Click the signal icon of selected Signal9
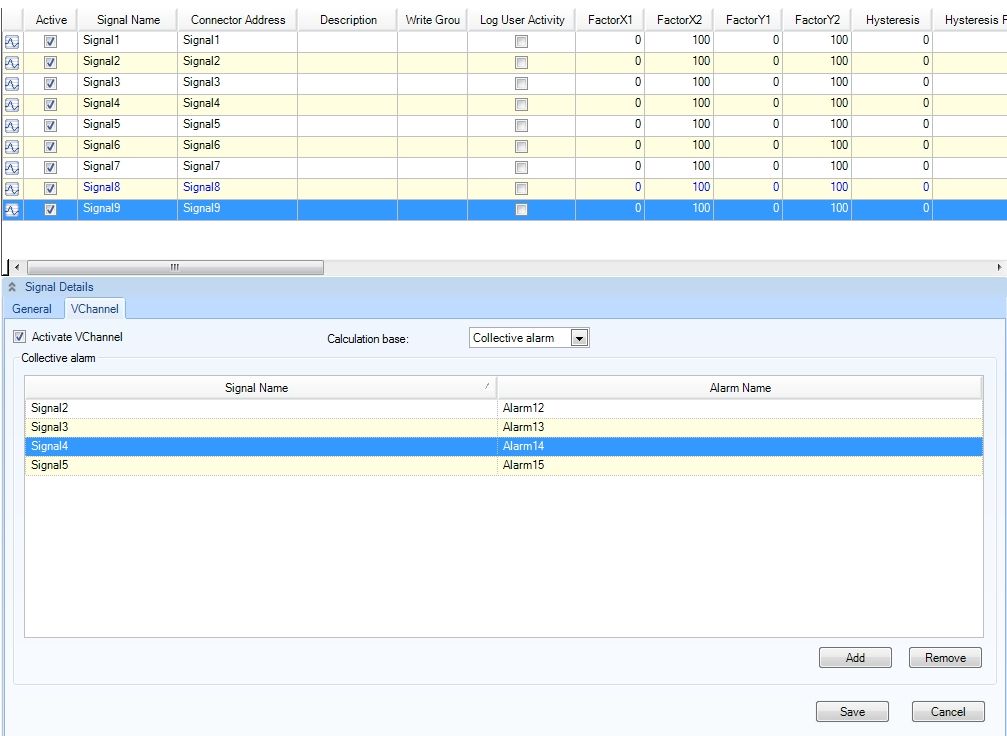The width and height of the screenshot is (1007, 736). tap(12, 209)
